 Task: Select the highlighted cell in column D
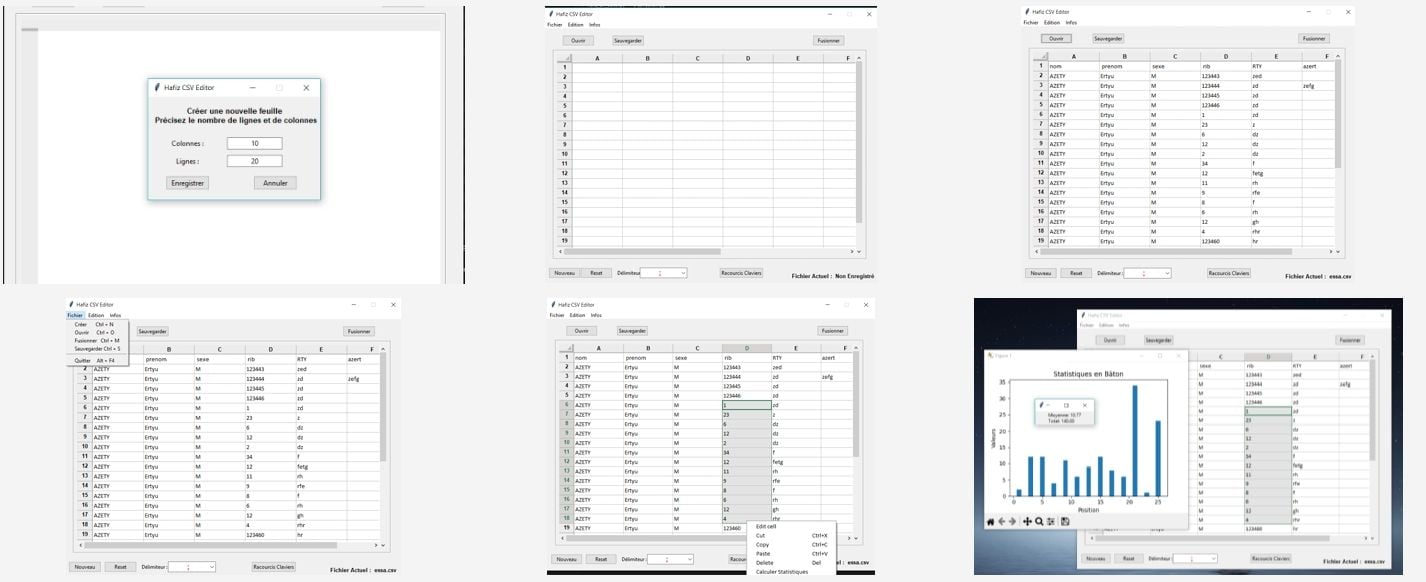click(745, 404)
